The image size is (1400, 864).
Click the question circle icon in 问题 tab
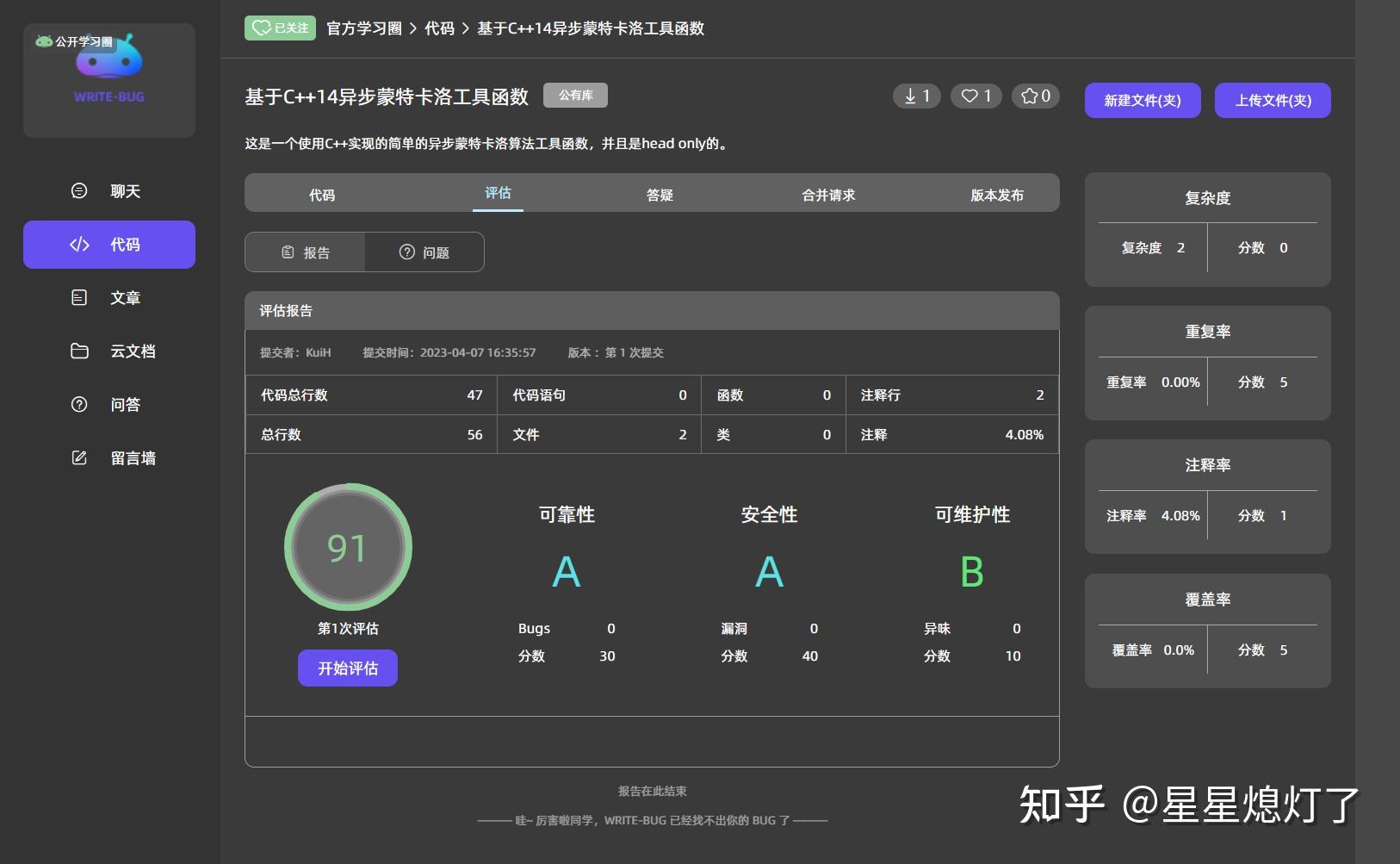point(407,252)
